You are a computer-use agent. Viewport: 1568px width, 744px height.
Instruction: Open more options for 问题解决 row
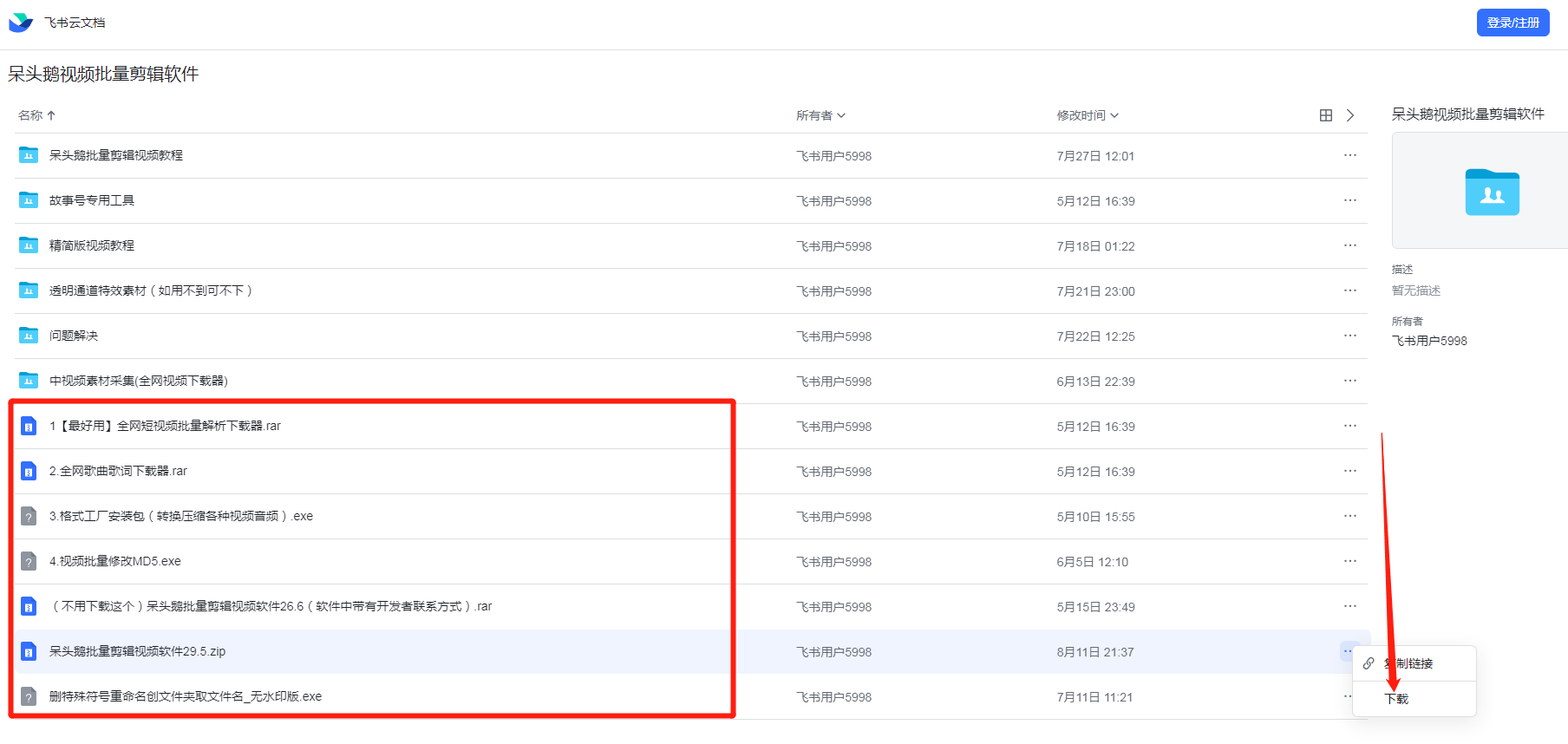[x=1349, y=336]
